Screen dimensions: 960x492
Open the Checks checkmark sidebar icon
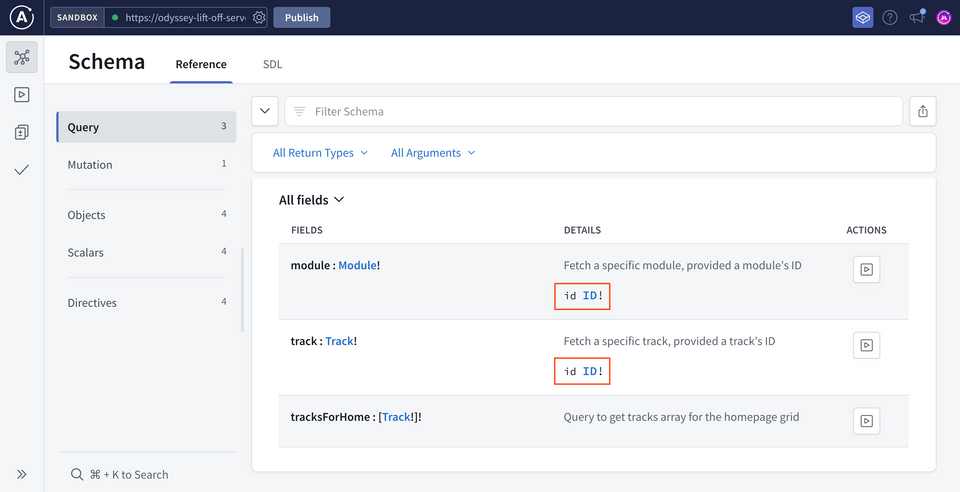(x=22, y=170)
